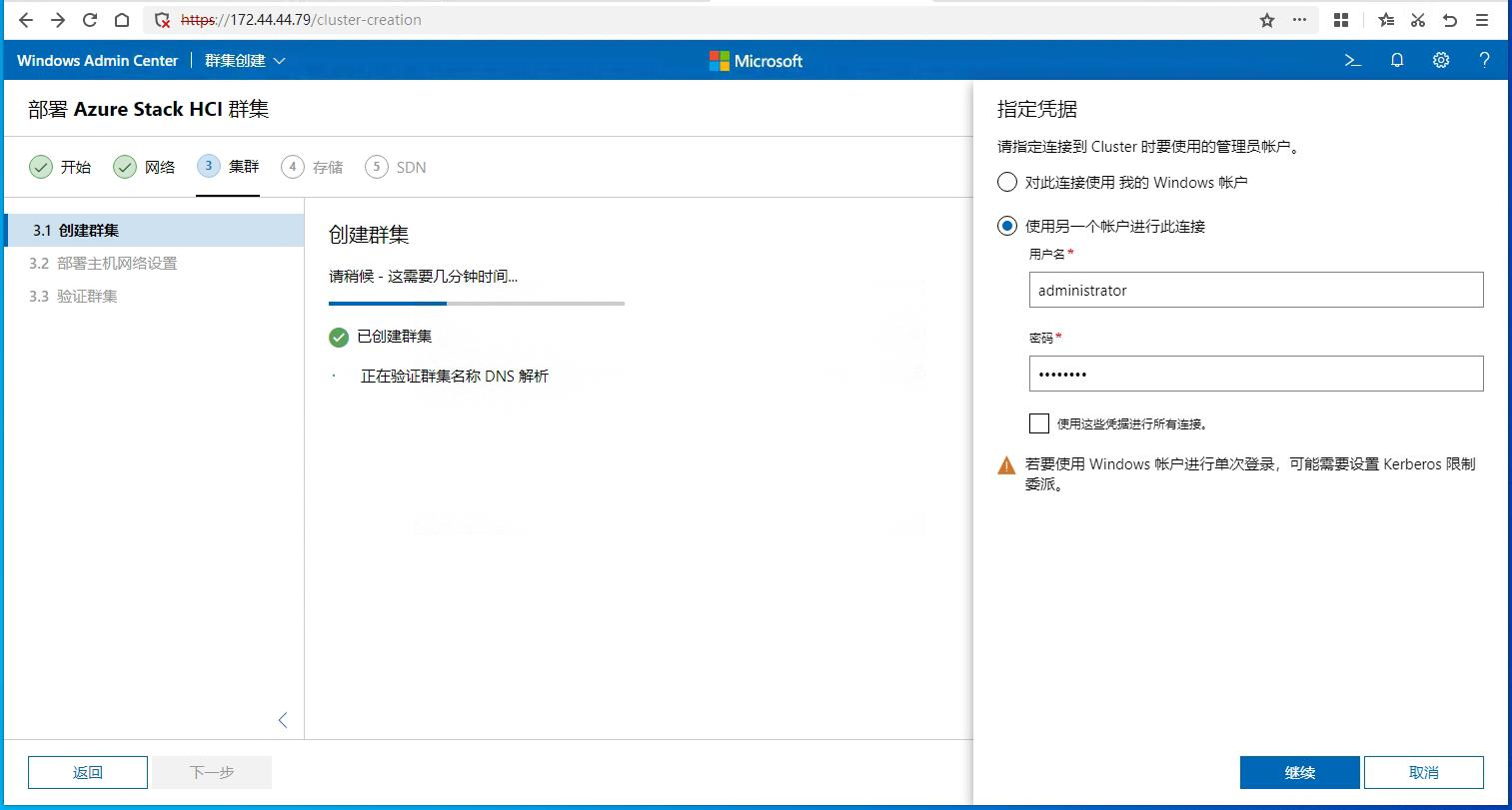Click the browser undo arrow icon
The height and width of the screenshot is (810, 1512).
click(x=1450, y=20)
